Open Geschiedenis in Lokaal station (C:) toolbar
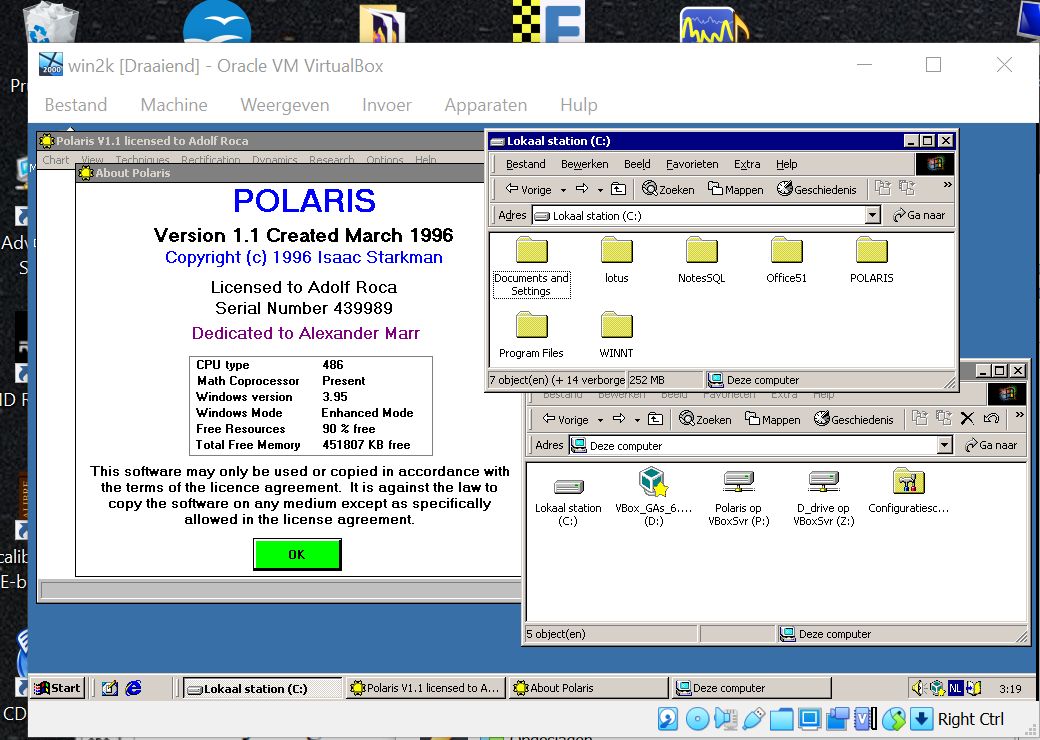 816,190
